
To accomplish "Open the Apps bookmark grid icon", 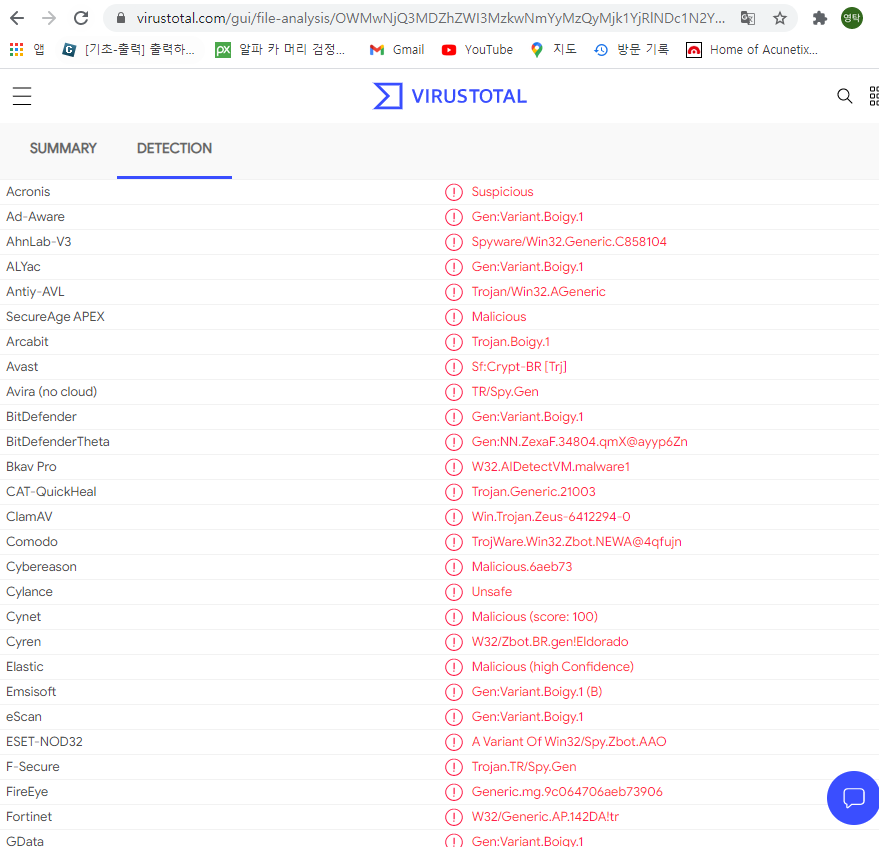I will click(16, 50).
